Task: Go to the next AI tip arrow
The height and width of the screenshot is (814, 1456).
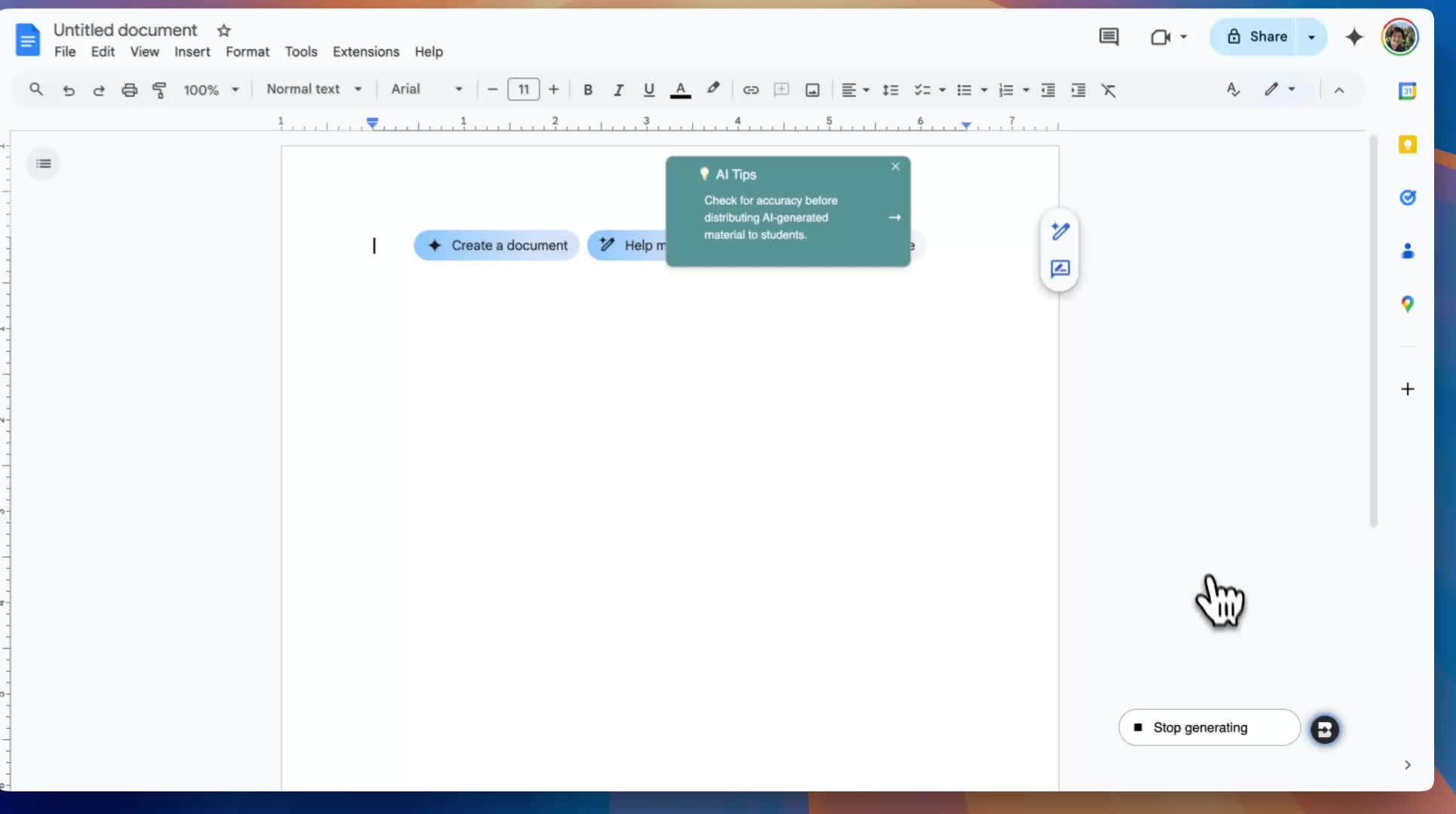Action: click(x=895, y=217)
